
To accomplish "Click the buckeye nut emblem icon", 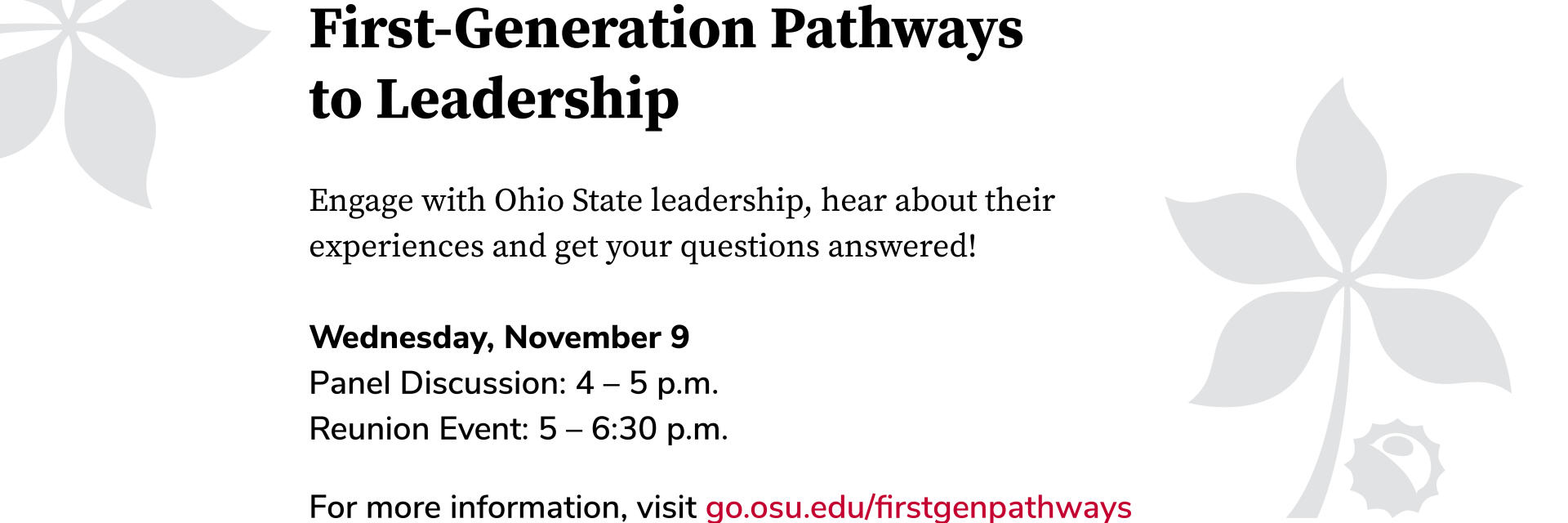I will 1394,467.
